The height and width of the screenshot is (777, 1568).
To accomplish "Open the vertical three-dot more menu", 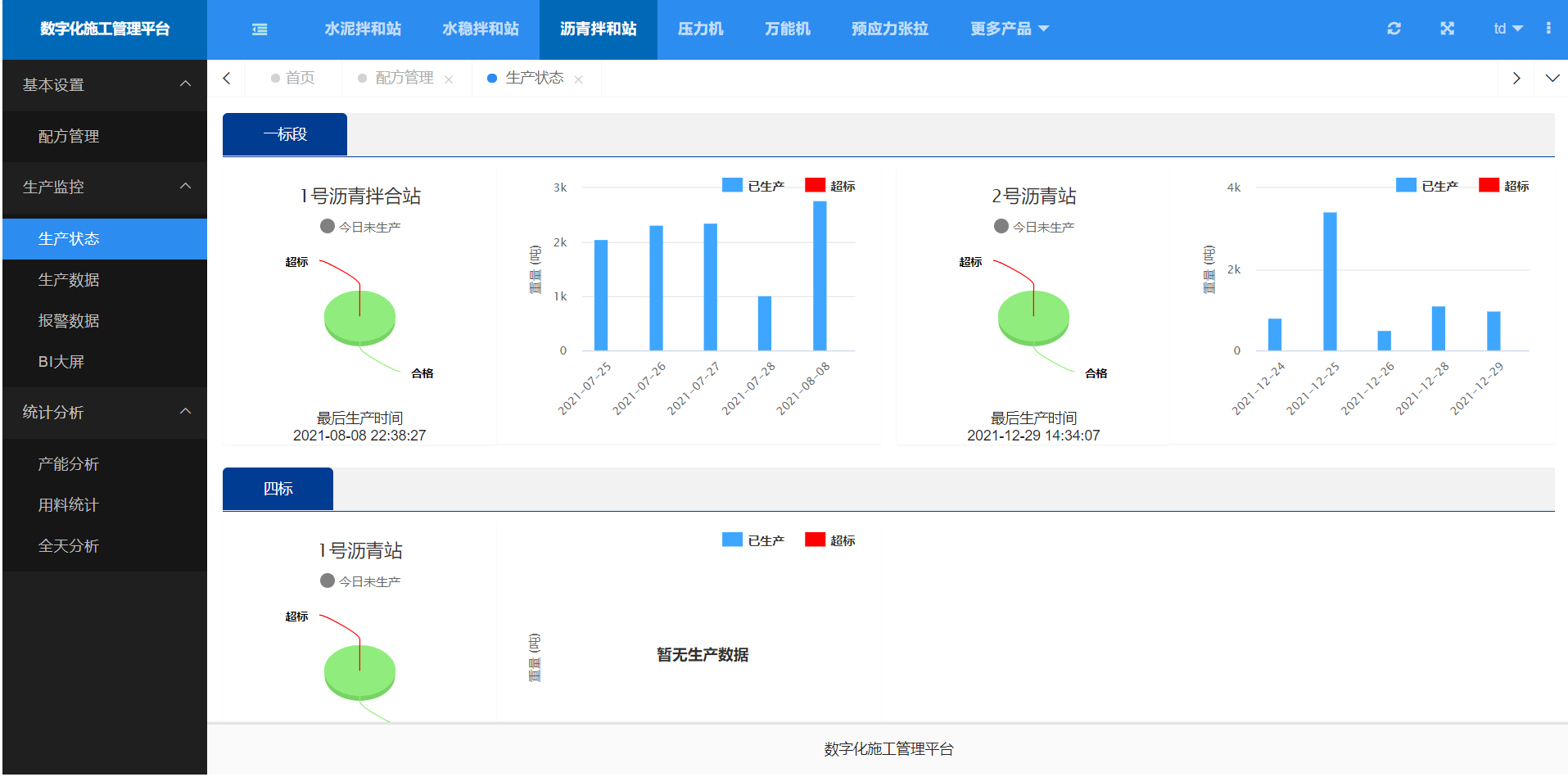I will 1548,29.
